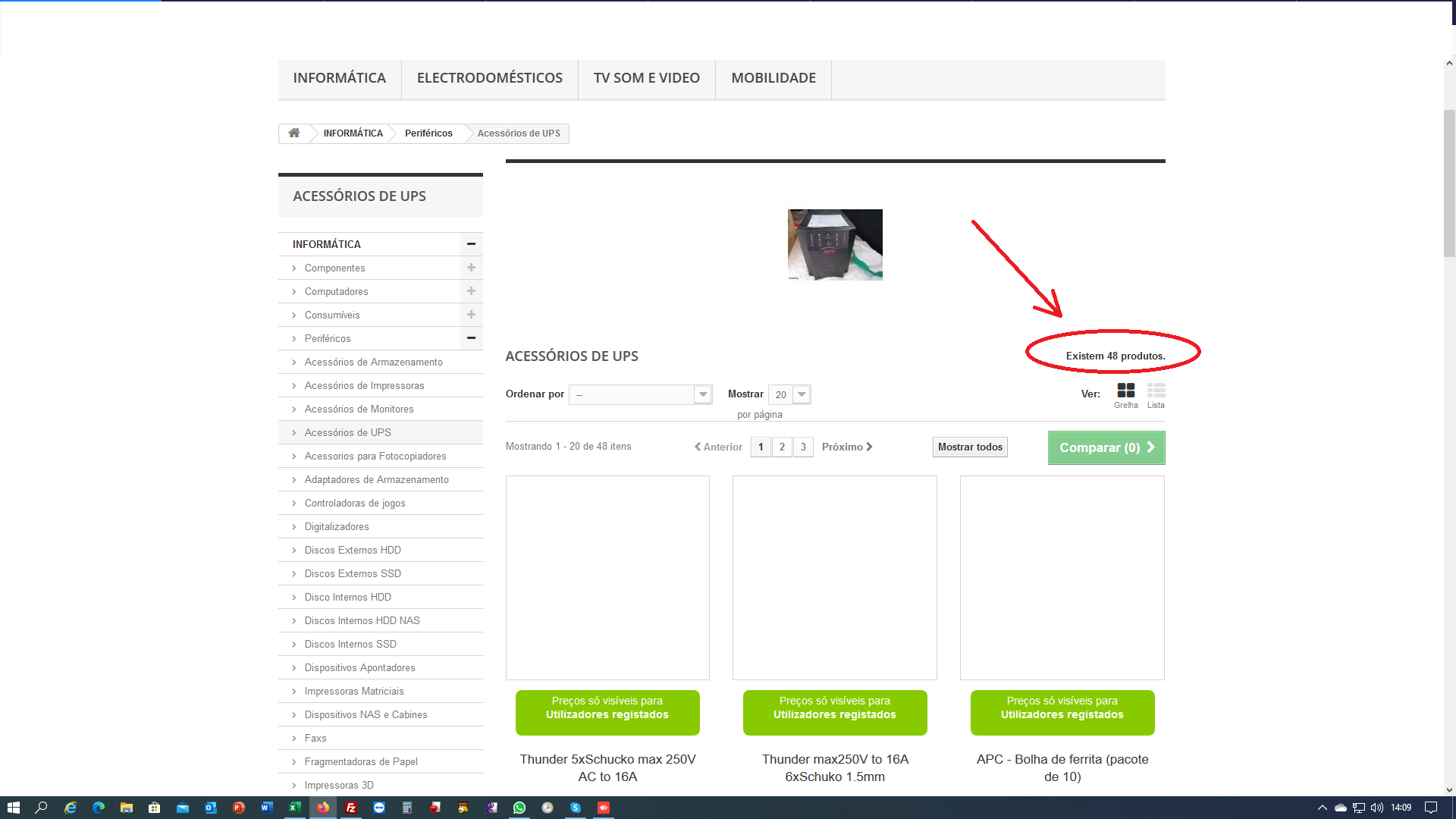
Task: Switch to Lista list view
Action: [x=1156, y=395]
